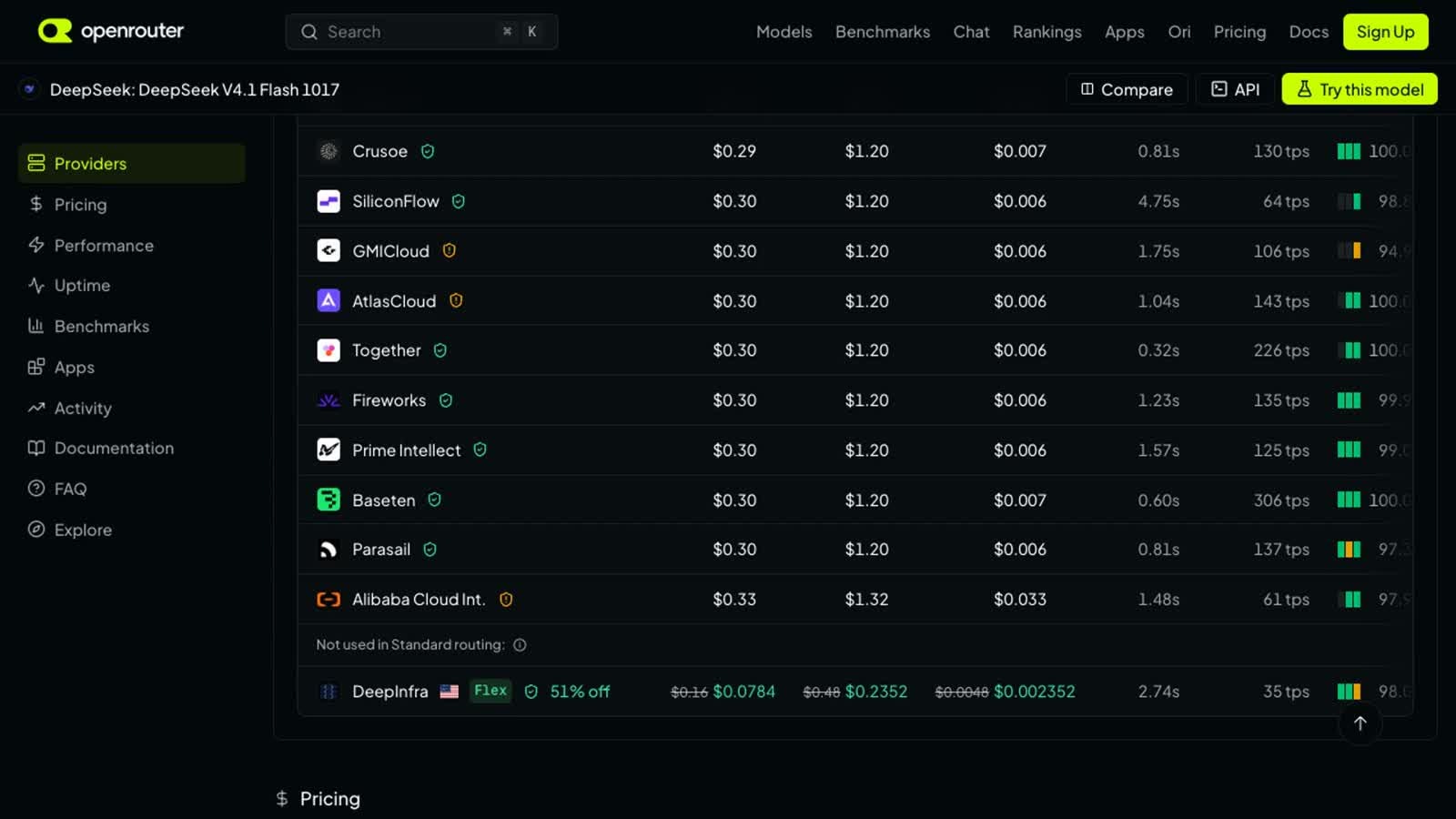Screen dimensions: 1456x819
Task: Open the API button
Action: point(1235,89)
